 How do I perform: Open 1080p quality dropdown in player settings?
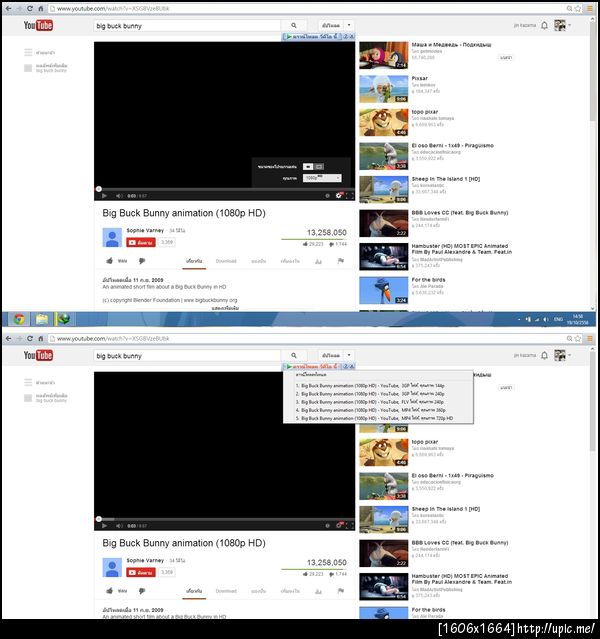[322, 178]
